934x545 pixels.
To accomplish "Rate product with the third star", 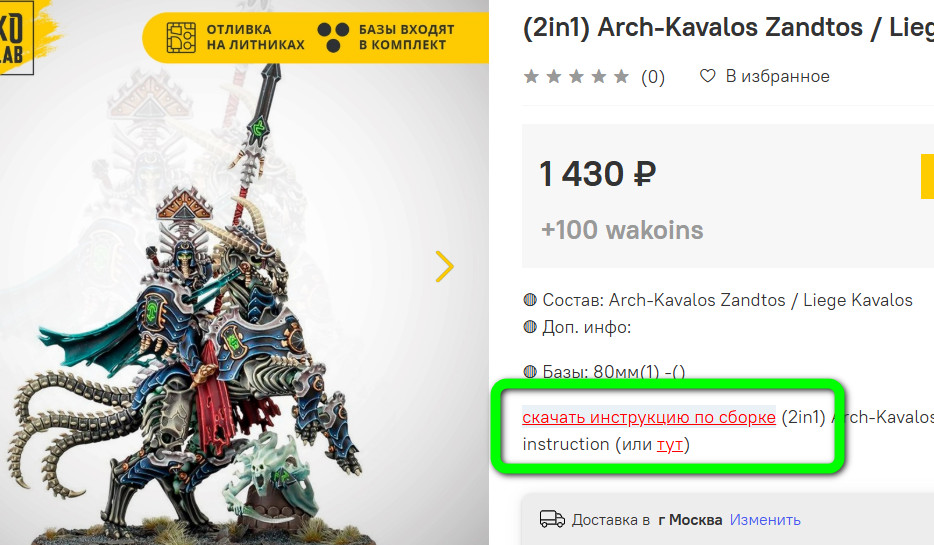I will [x=577, y=76].
